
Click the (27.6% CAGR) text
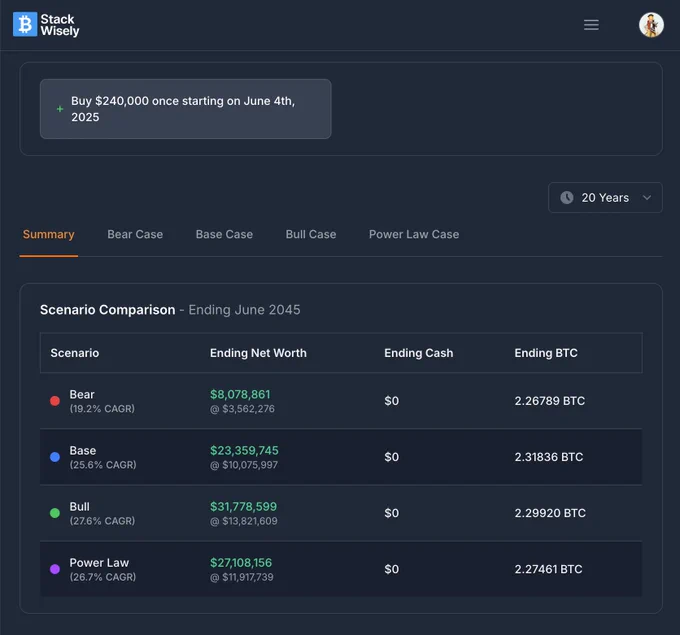coord(102,521)
